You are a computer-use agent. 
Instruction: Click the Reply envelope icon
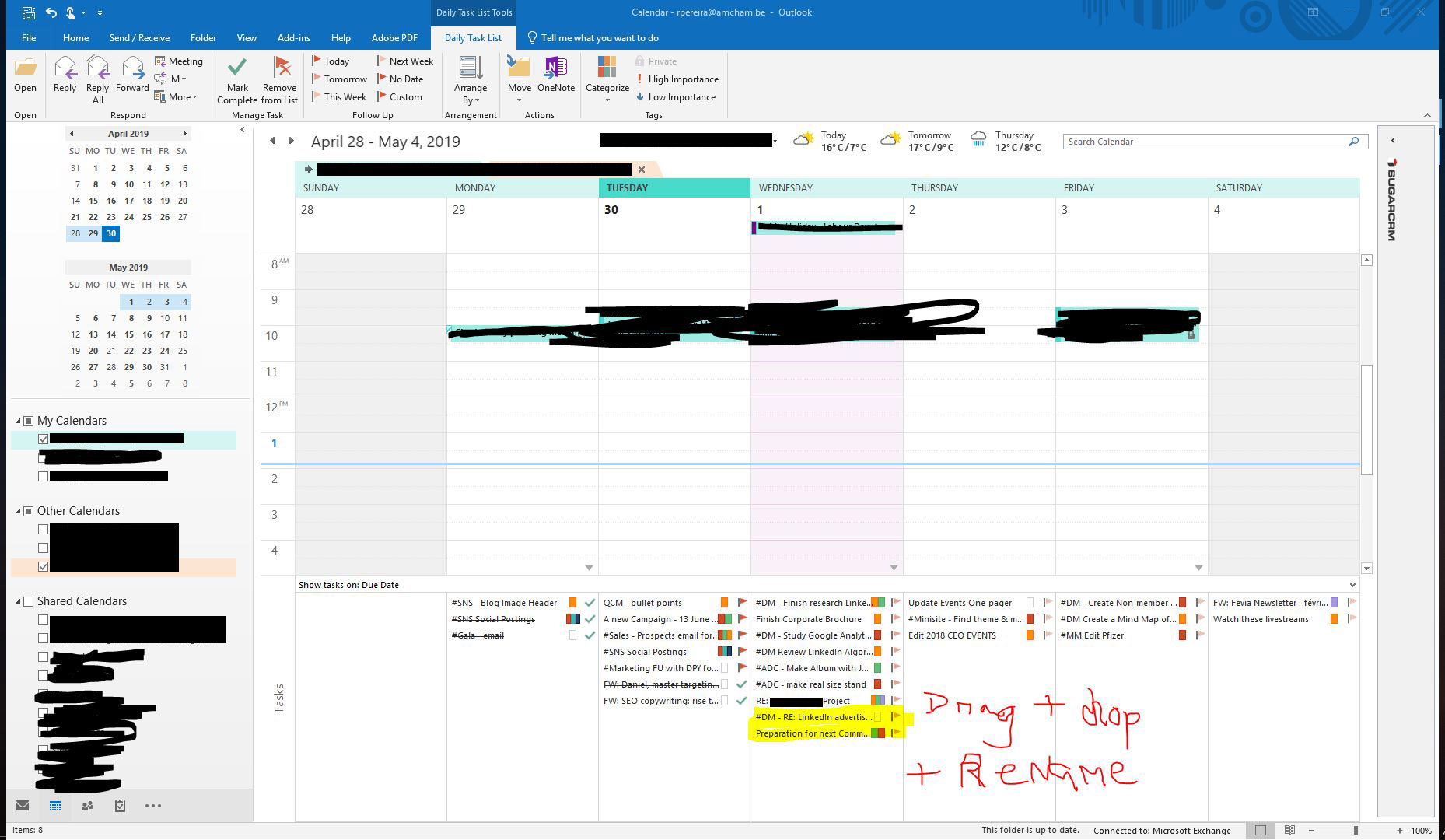[x=65, y=68]
